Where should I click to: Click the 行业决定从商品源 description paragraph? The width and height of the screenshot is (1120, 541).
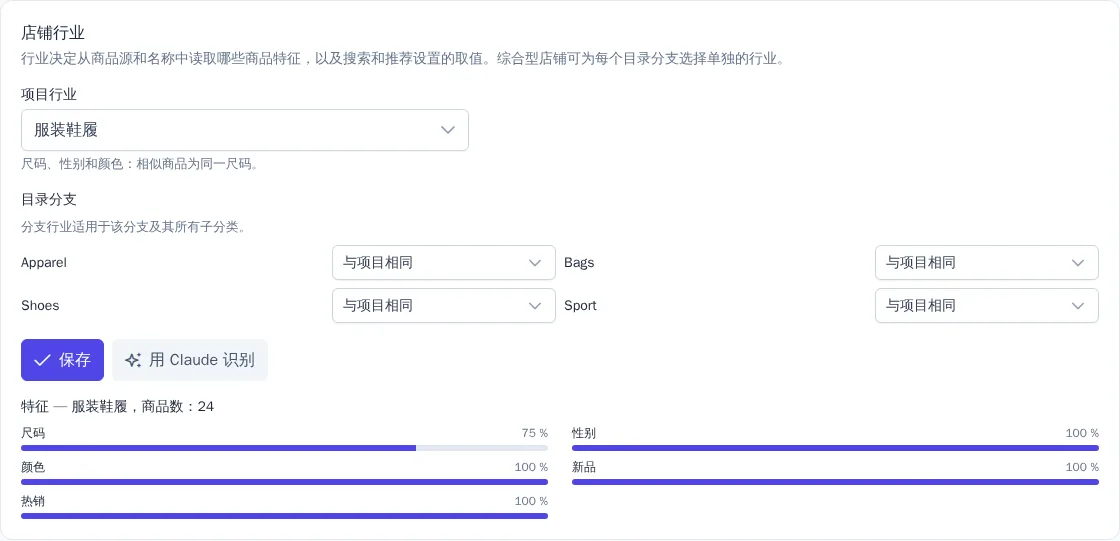pyautogui.click(x=404, y=59)
